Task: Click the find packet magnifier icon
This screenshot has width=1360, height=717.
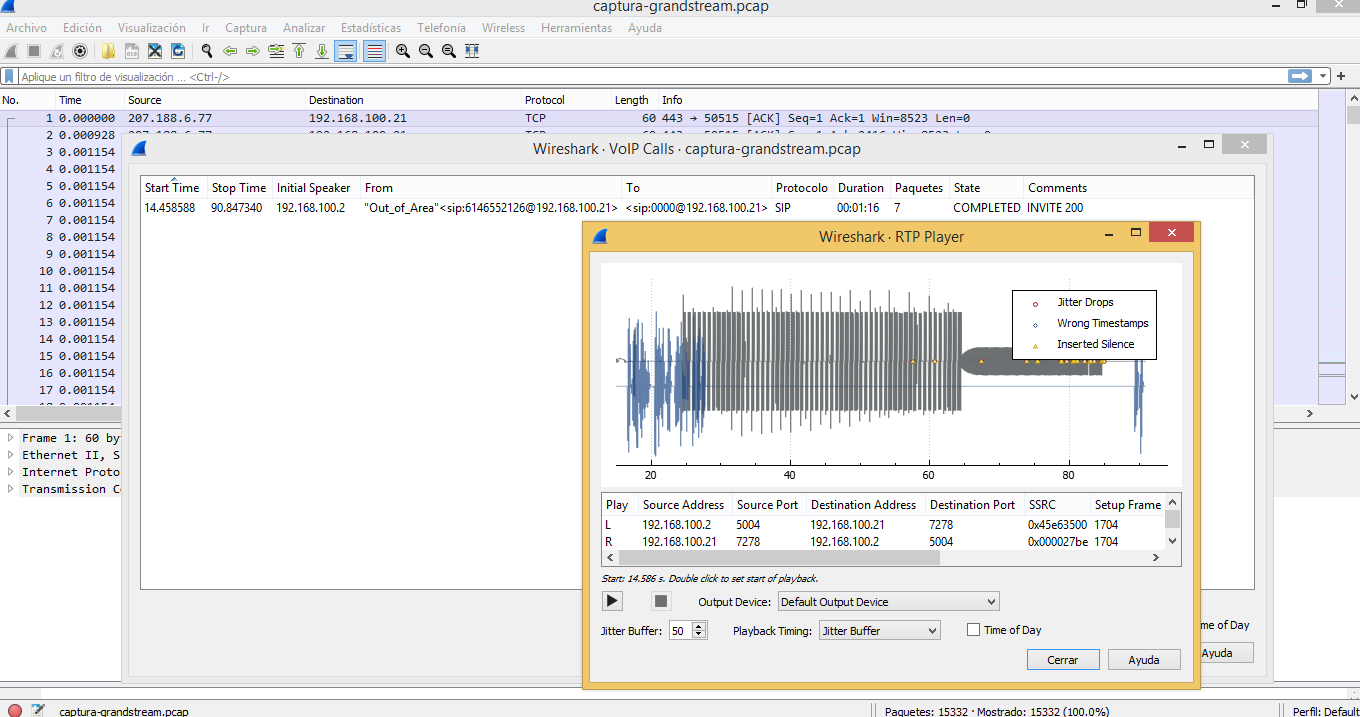Action: click(207, 51)
